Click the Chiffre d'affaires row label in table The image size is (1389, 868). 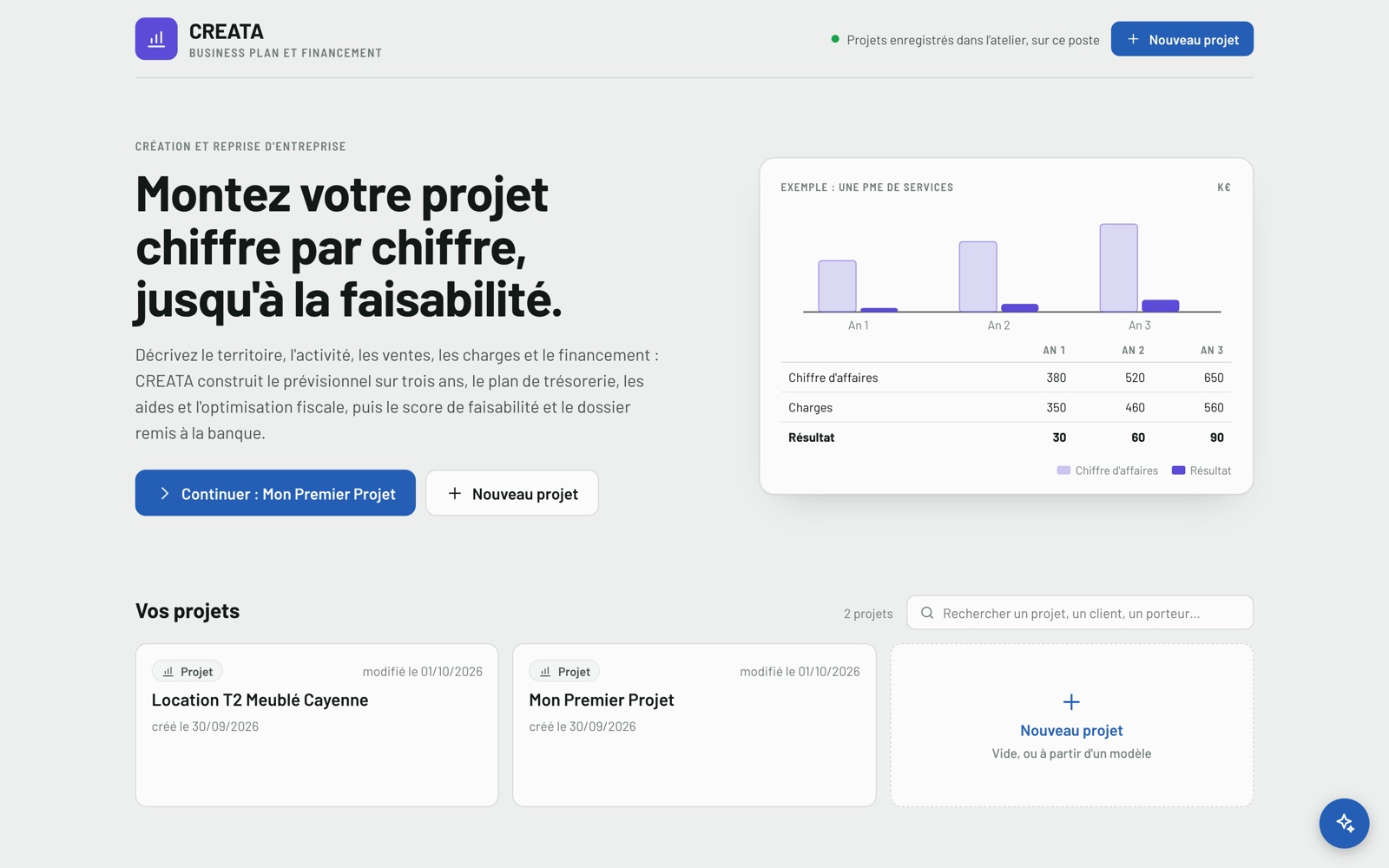833,378
